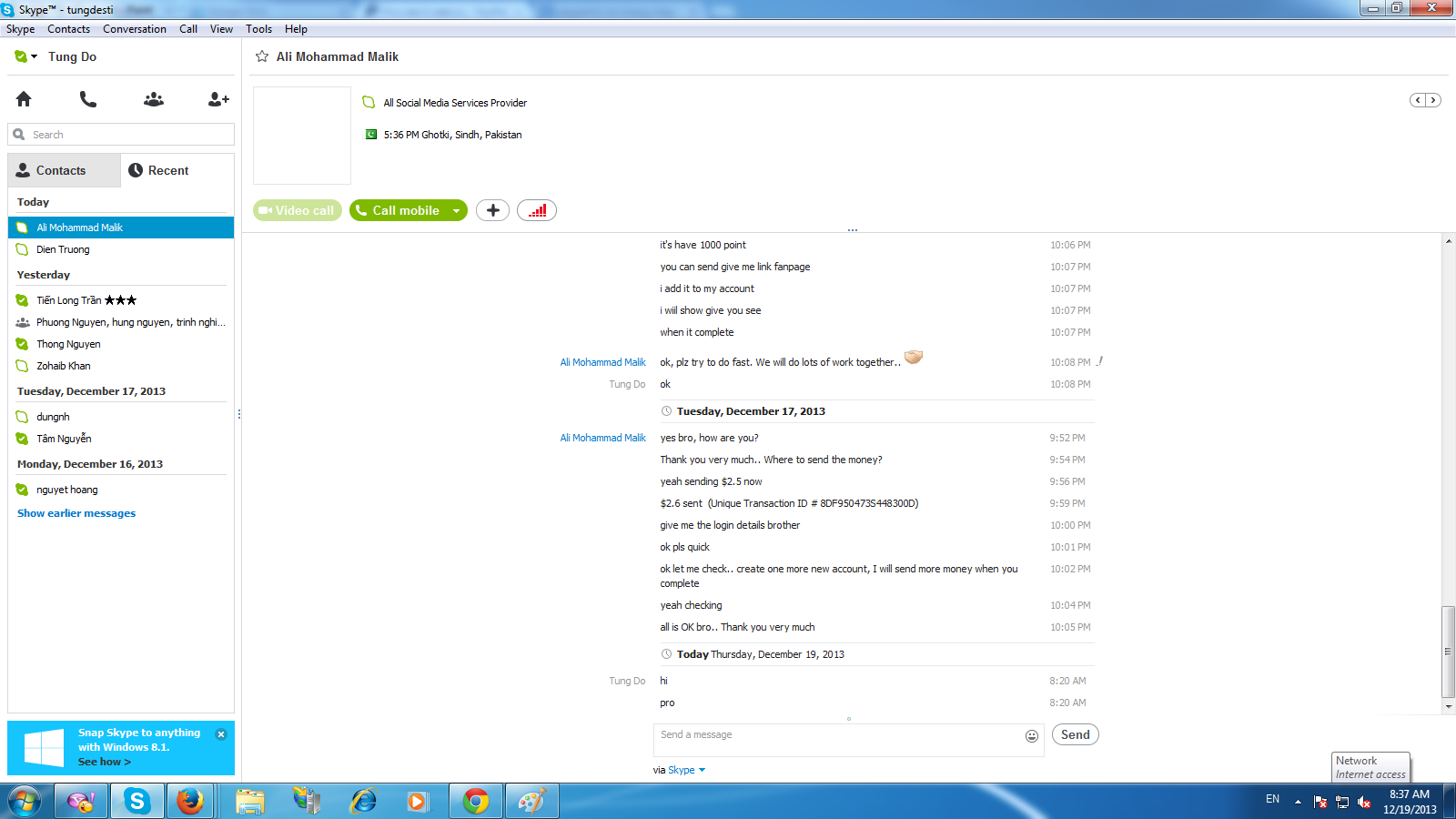The width and height of the screenshot is (1456, 819).
Task: Click the plus button to add or share
Action: [493, 210]
